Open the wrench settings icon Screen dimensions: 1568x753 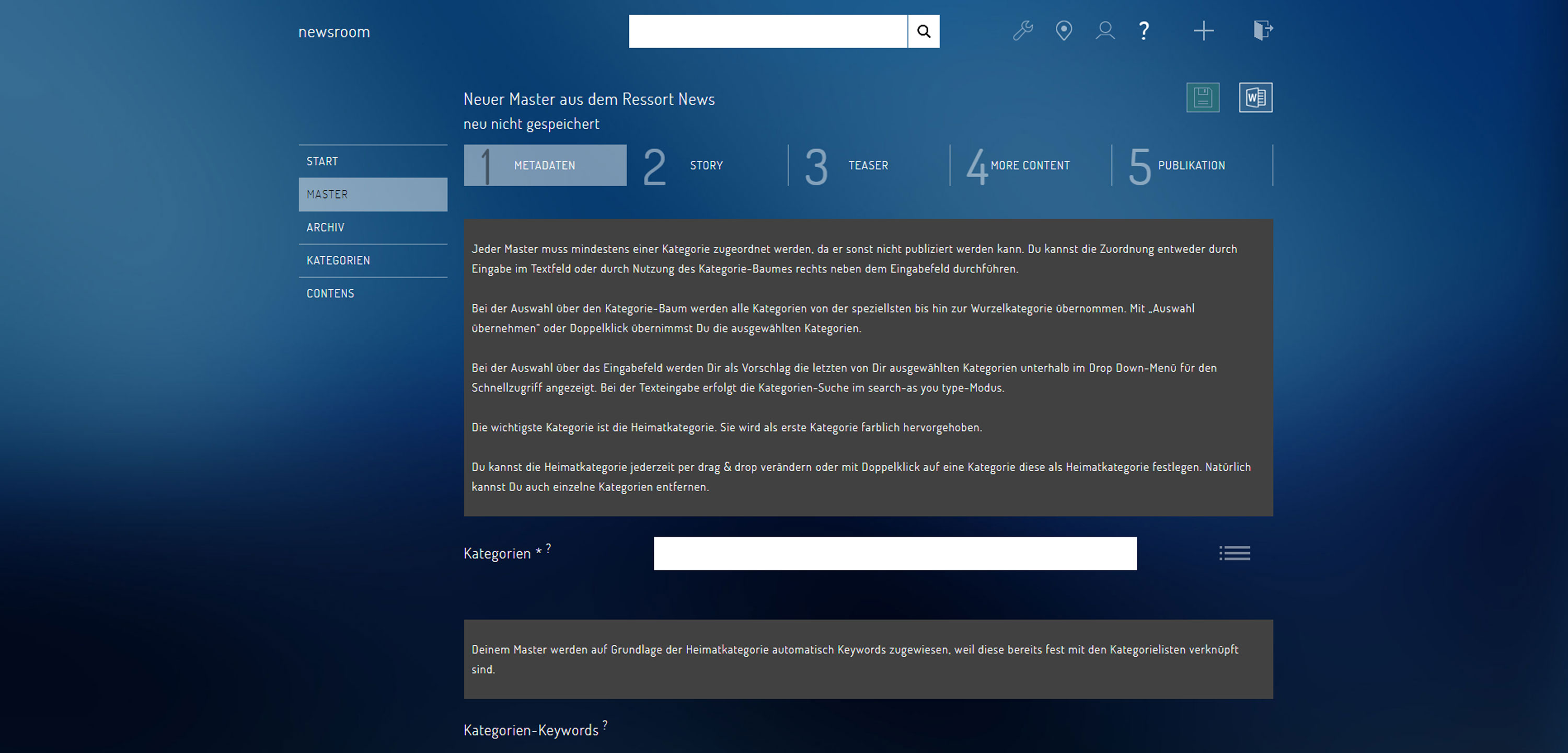pyautogui.click(x=1023, y=30)
